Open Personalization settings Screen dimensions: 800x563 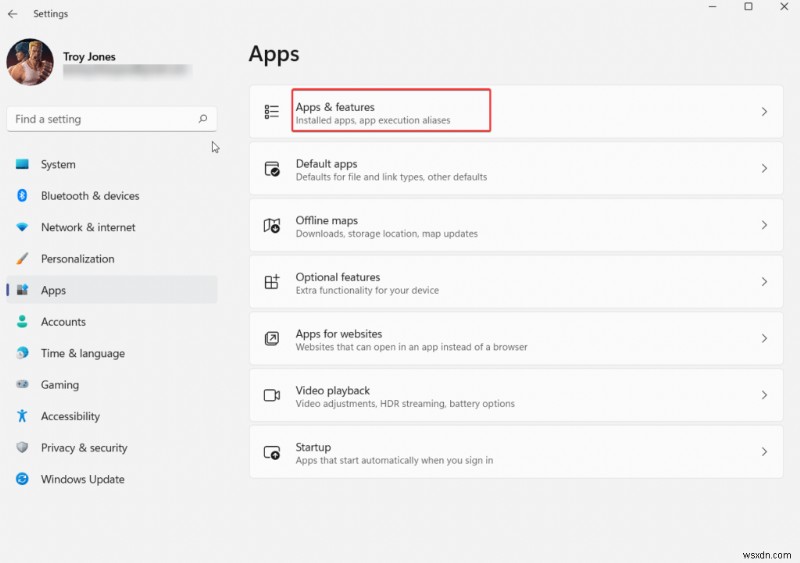click(112, 259)
